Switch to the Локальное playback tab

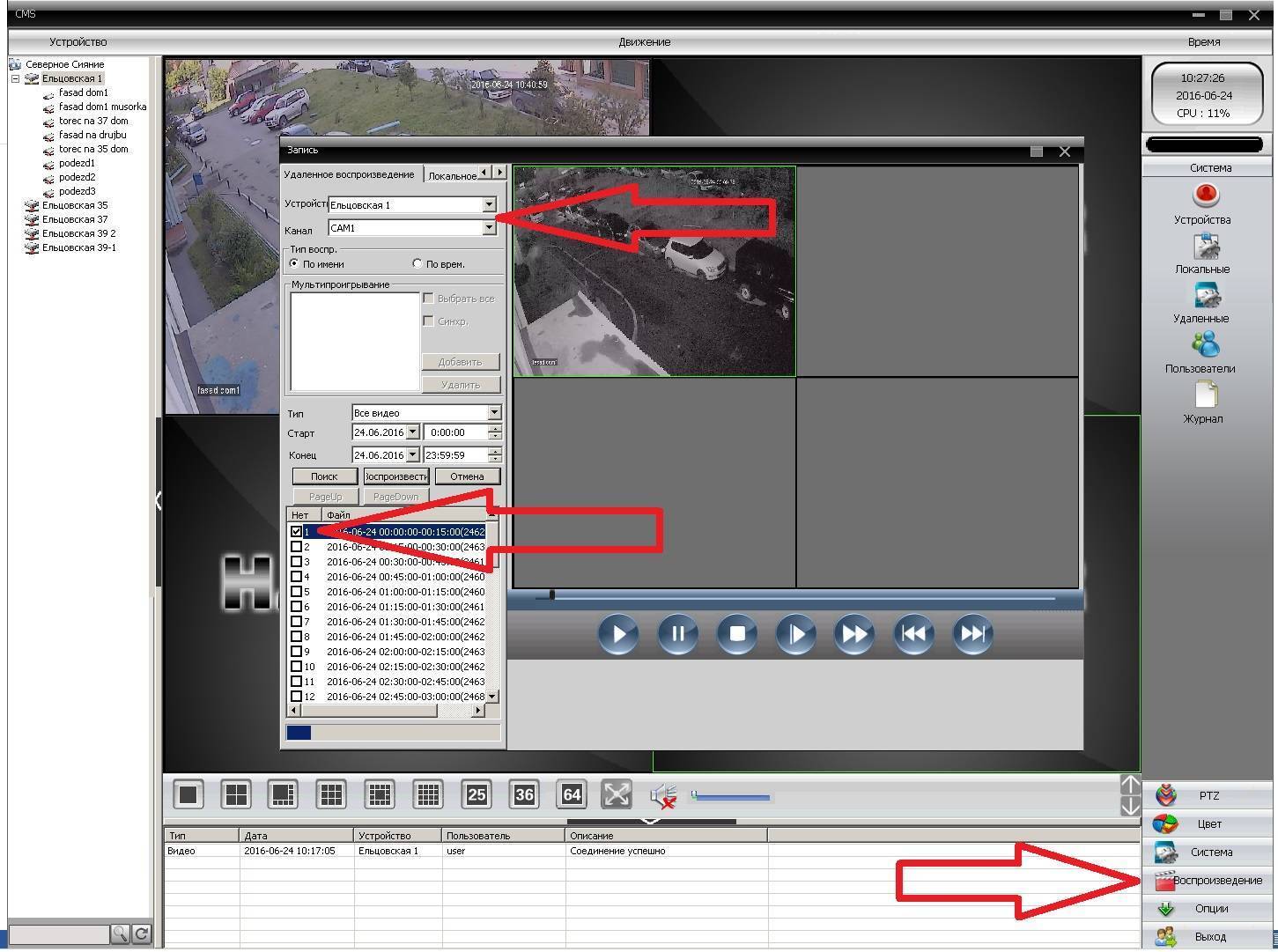(451, 175)
